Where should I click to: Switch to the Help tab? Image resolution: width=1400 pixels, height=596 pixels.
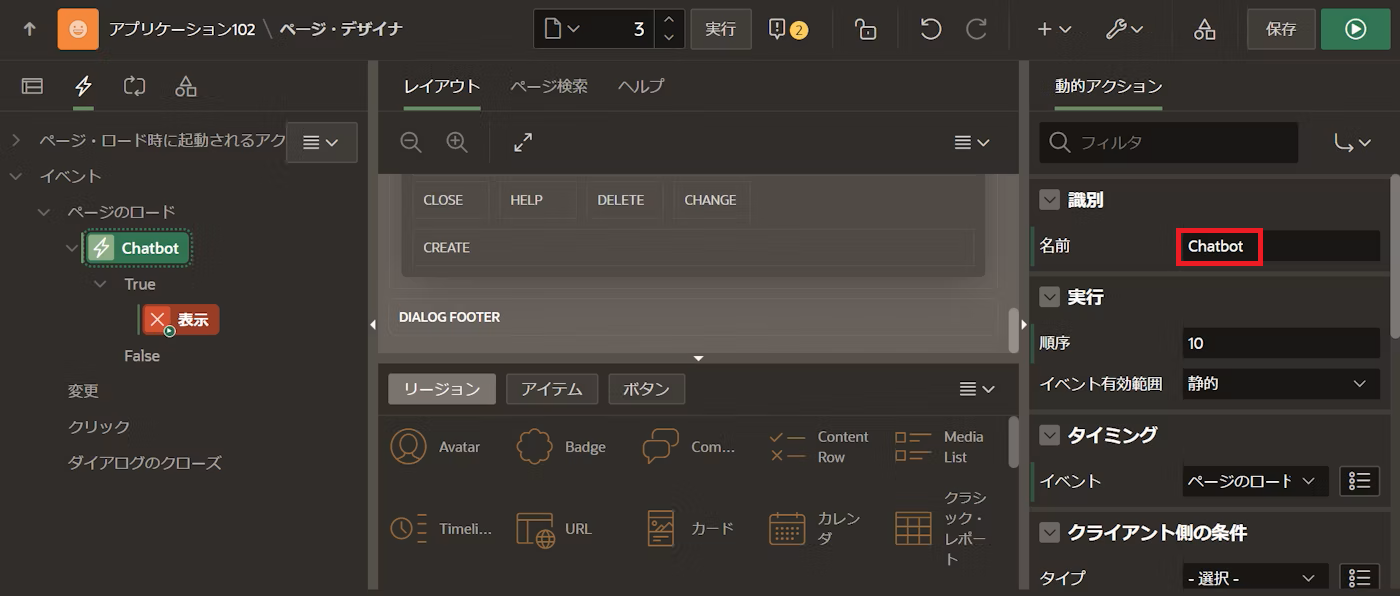click(x=641, y=86)
